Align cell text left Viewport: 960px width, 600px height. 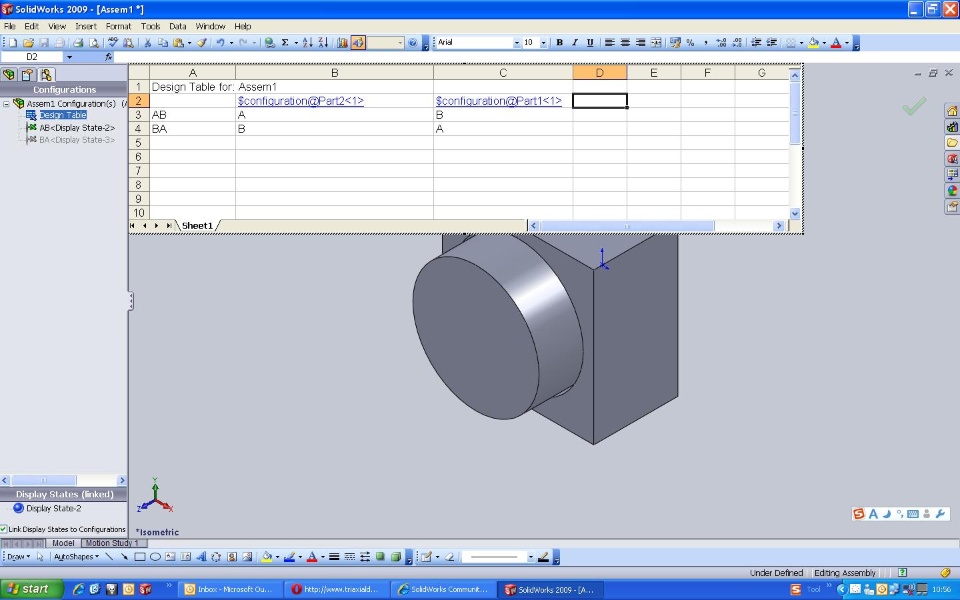(610, 43)
